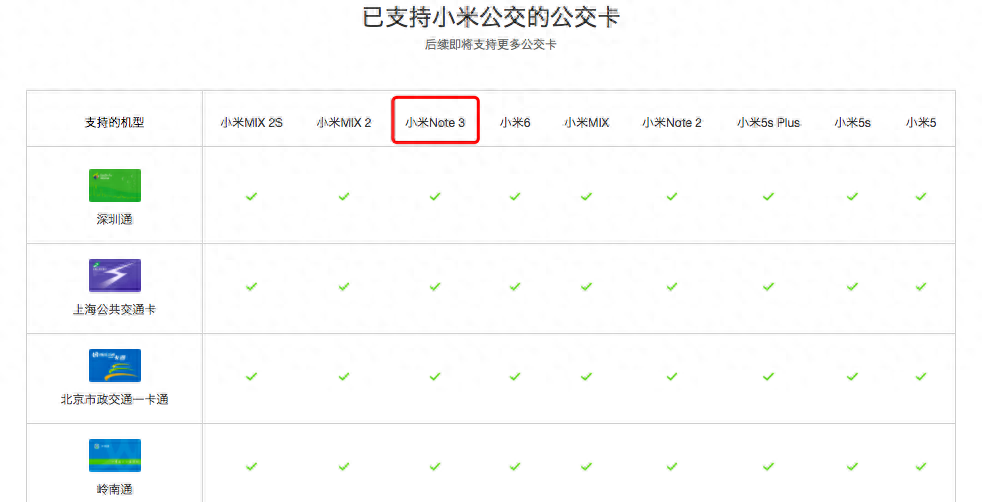Click 深圳通 checkmark under 小米Note 2
Viewport: 982px width, 502px height.
point(672,197)
